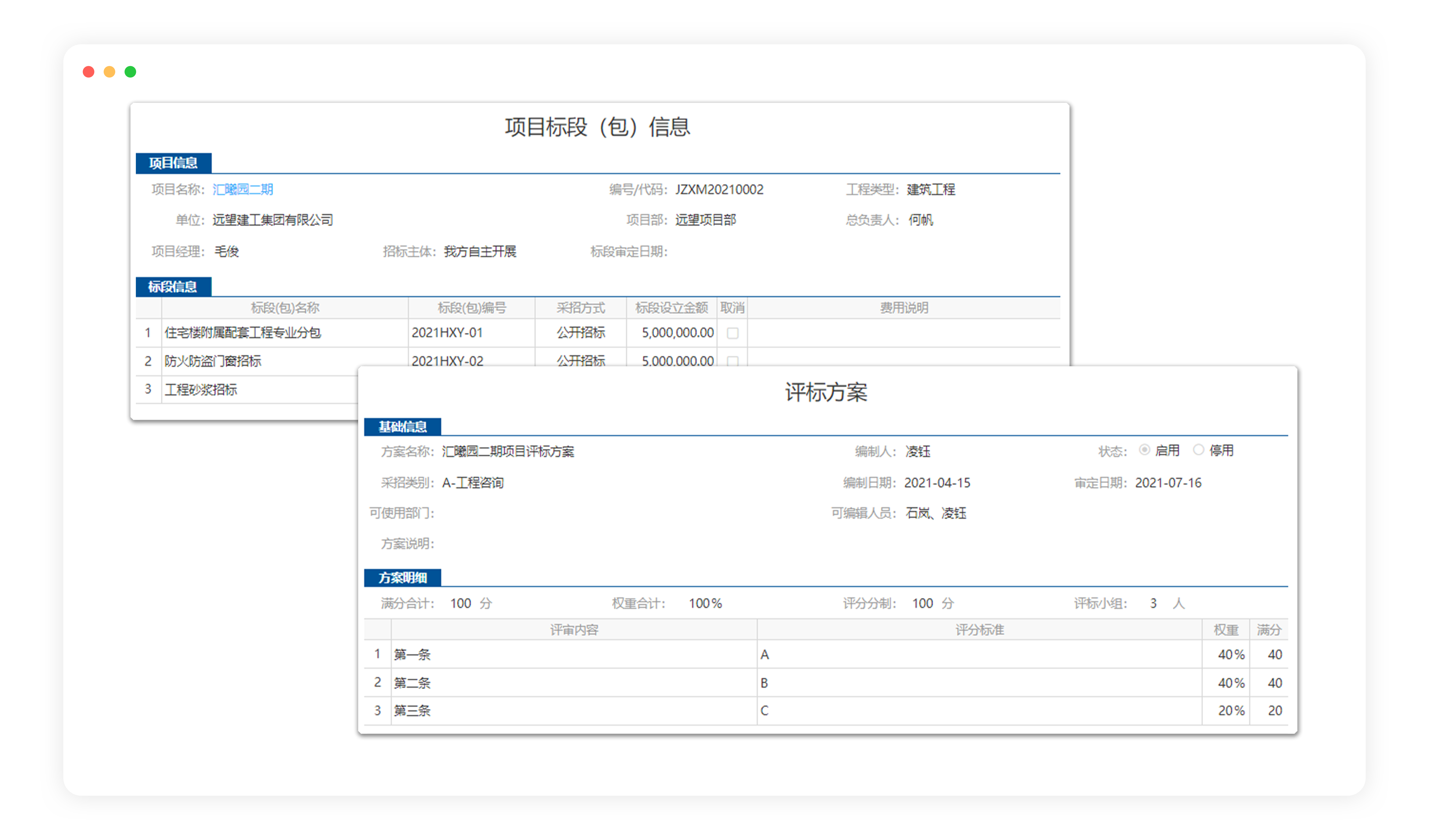Select the 停用 status radio button
Viewport: 1429px width, 840px height.
(x=1198, y=450)
